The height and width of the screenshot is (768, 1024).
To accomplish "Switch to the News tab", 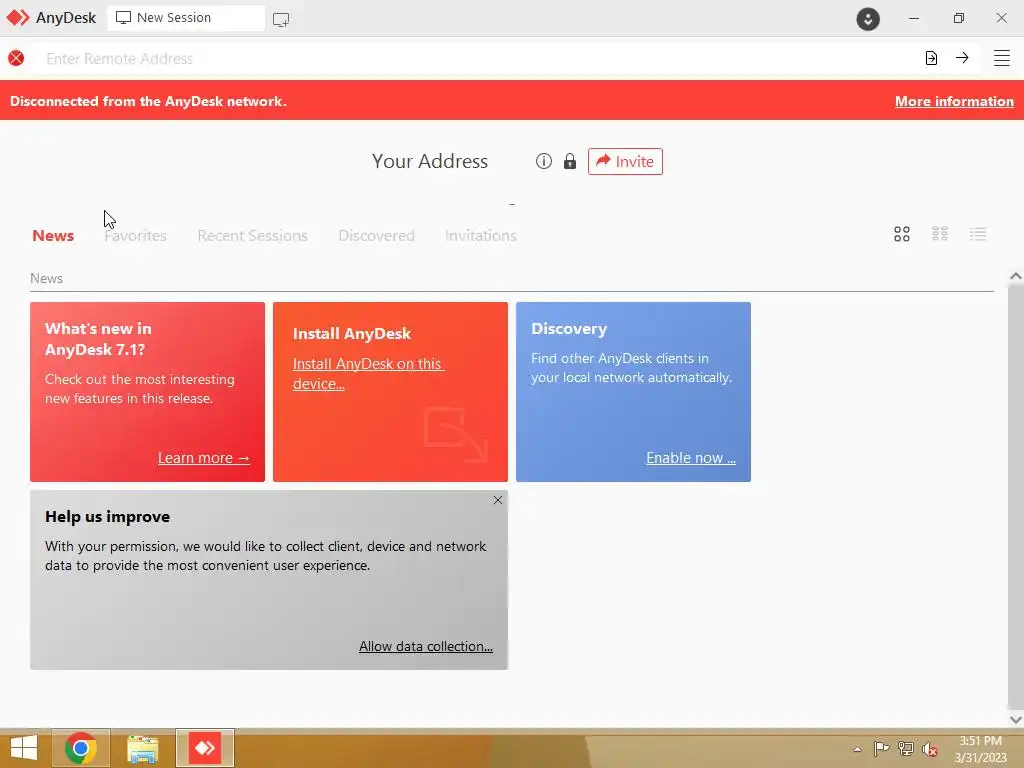I will (x=53, y=236).
